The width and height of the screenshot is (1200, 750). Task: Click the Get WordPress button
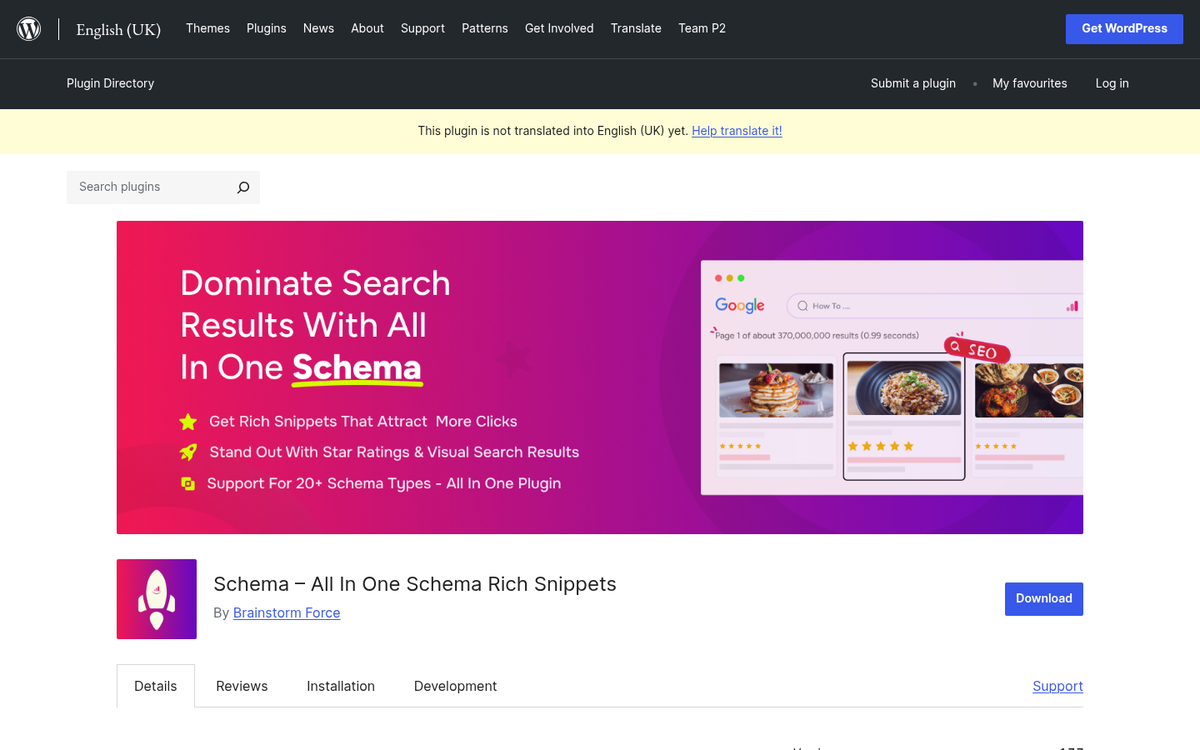(1124, 28)
